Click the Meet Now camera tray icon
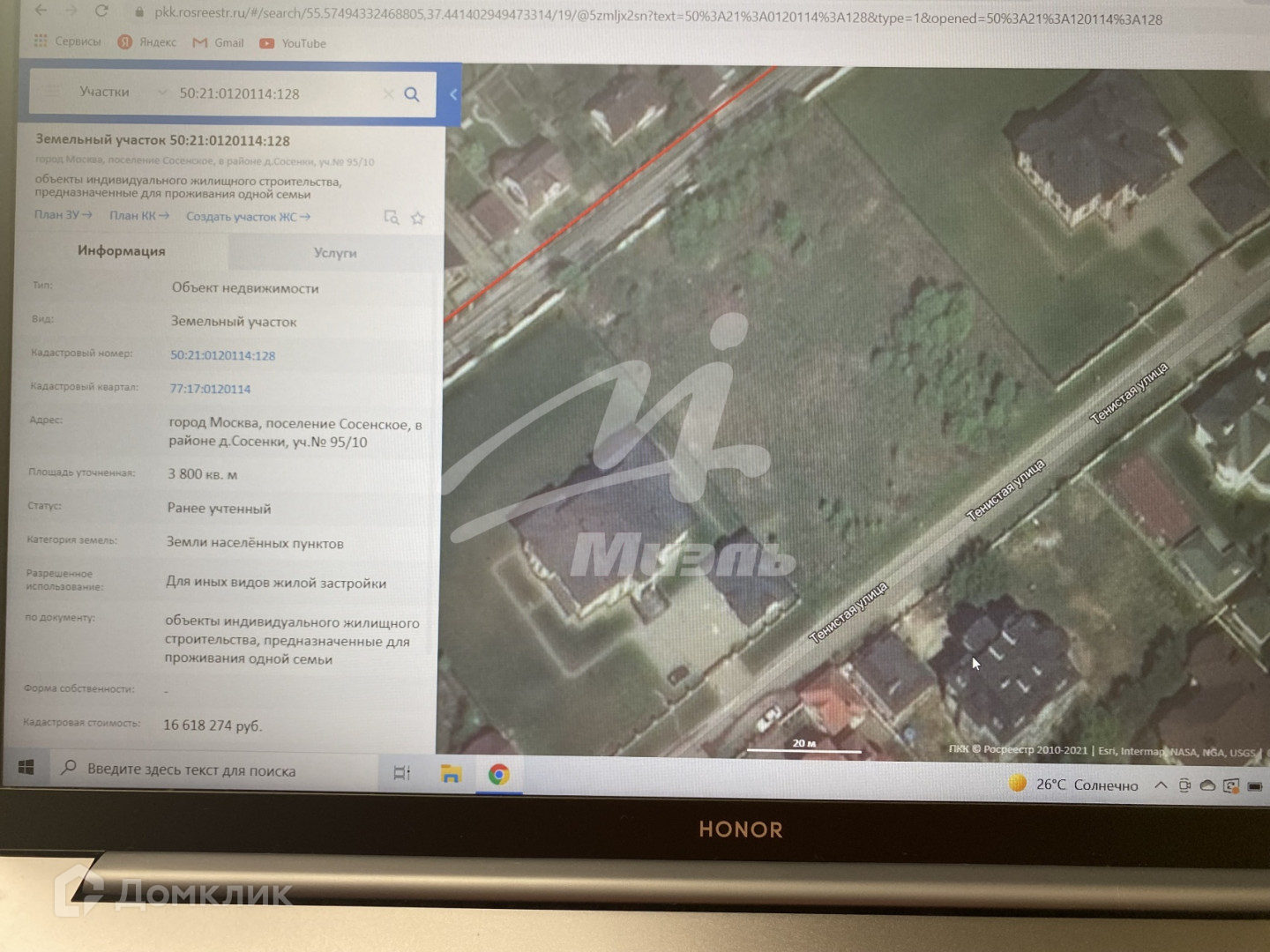 point(1184,785)
